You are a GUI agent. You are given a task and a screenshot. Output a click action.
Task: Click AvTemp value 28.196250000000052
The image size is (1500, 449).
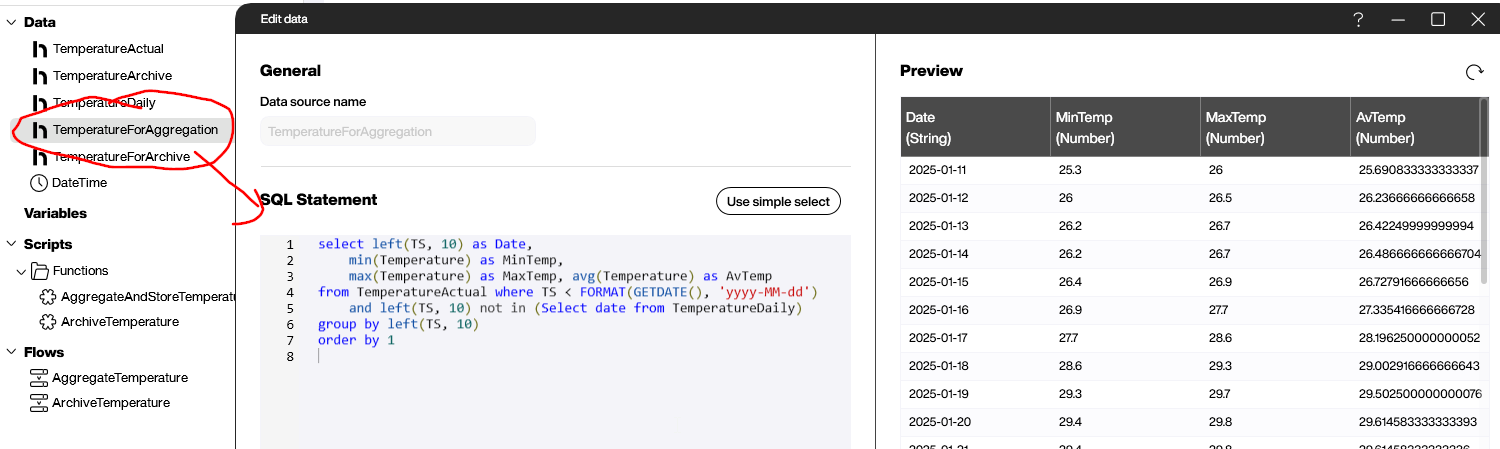coord(1418,338)
